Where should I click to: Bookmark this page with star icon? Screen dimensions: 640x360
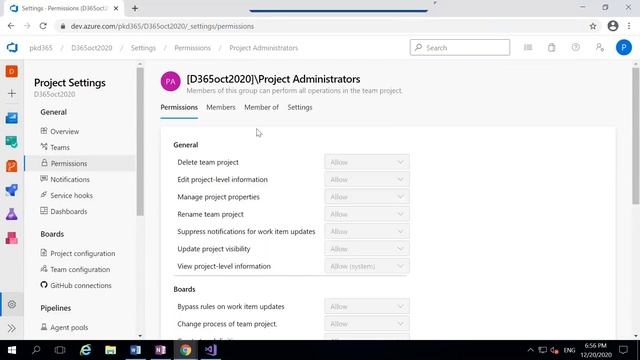(x=593, y=26)
